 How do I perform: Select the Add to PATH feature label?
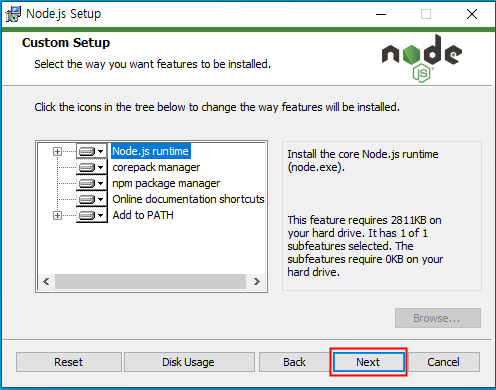(143, 215)
